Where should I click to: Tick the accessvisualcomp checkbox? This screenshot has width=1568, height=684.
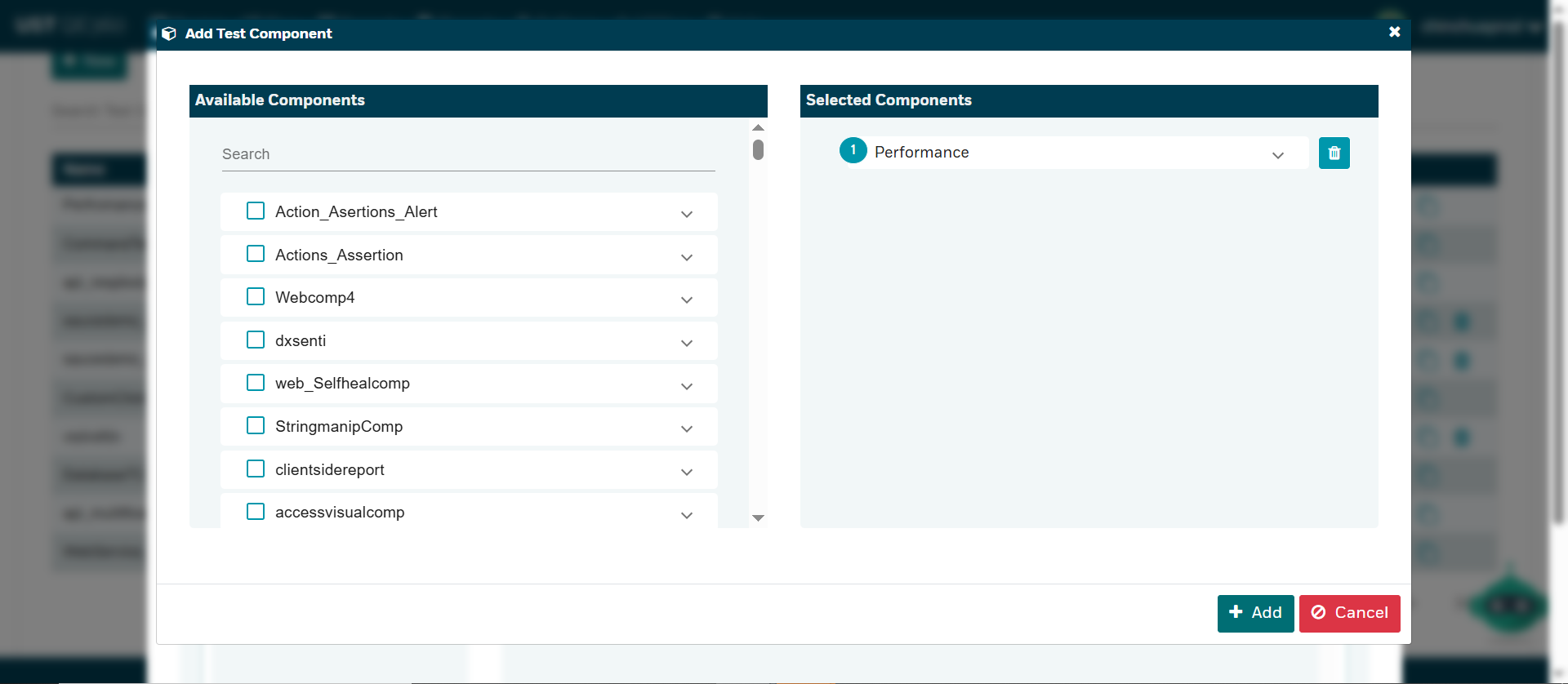point(256,512)
